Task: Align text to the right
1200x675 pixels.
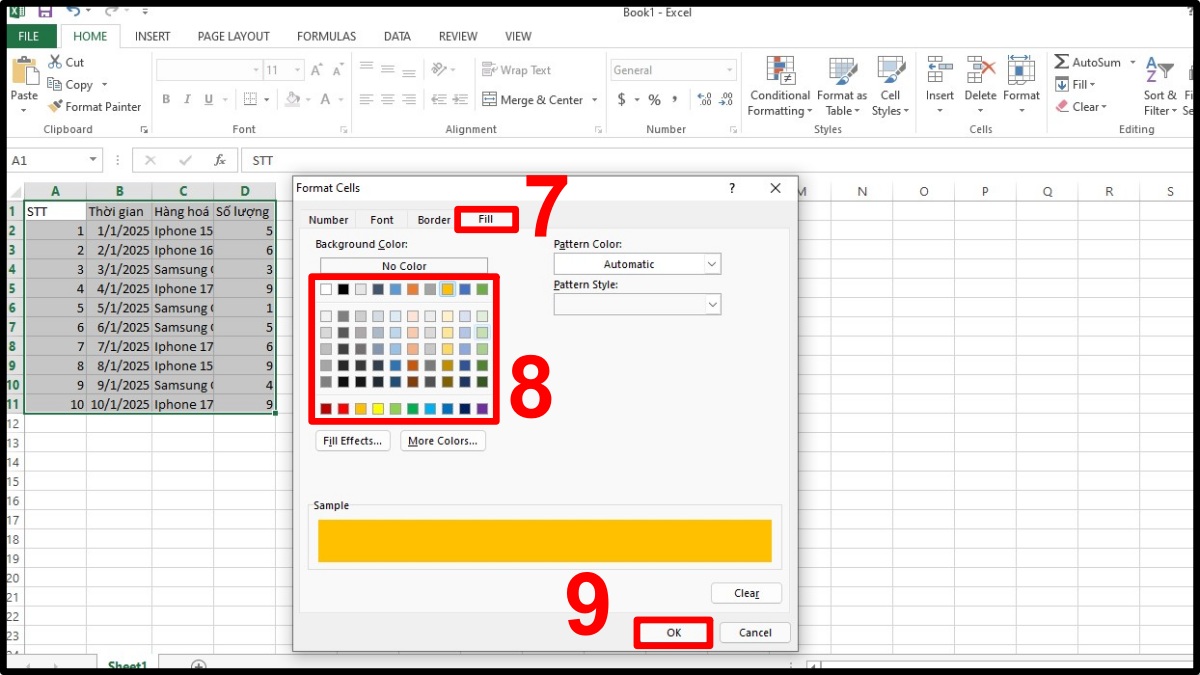Action: tap(410, 99)
